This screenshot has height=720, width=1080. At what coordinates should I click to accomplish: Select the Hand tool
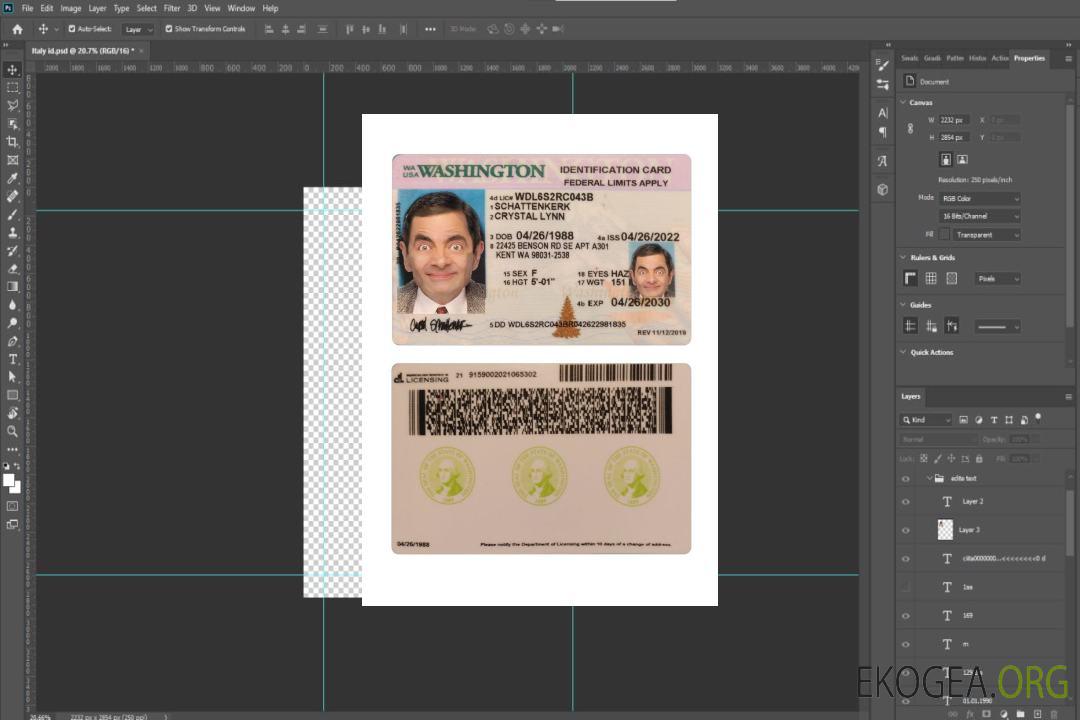[13, 413]
